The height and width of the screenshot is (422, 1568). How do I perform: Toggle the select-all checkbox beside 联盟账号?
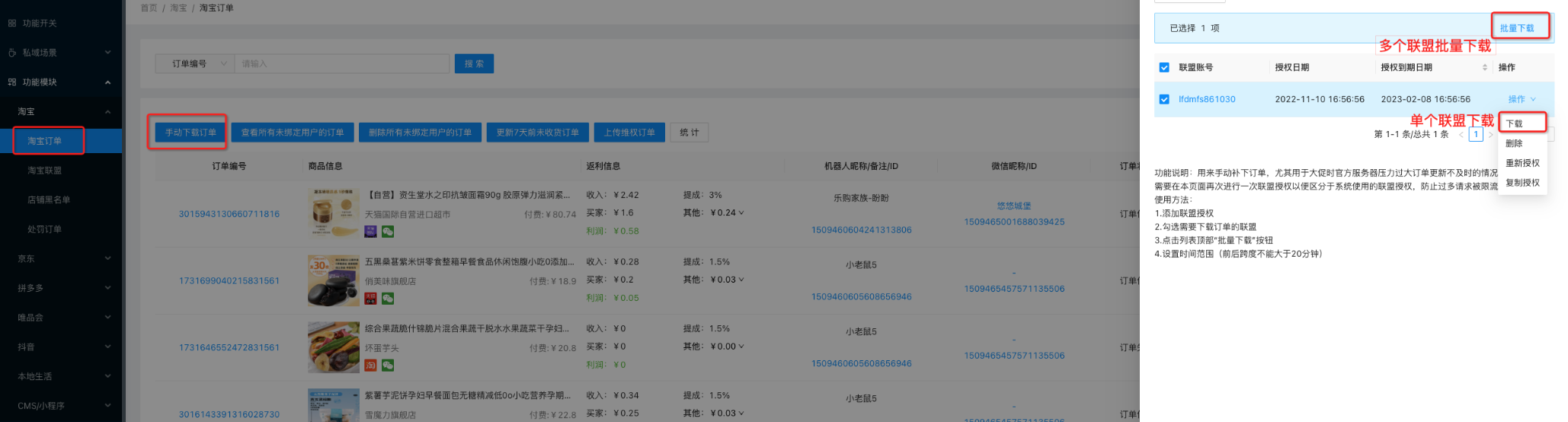[x=1164, y=68]
